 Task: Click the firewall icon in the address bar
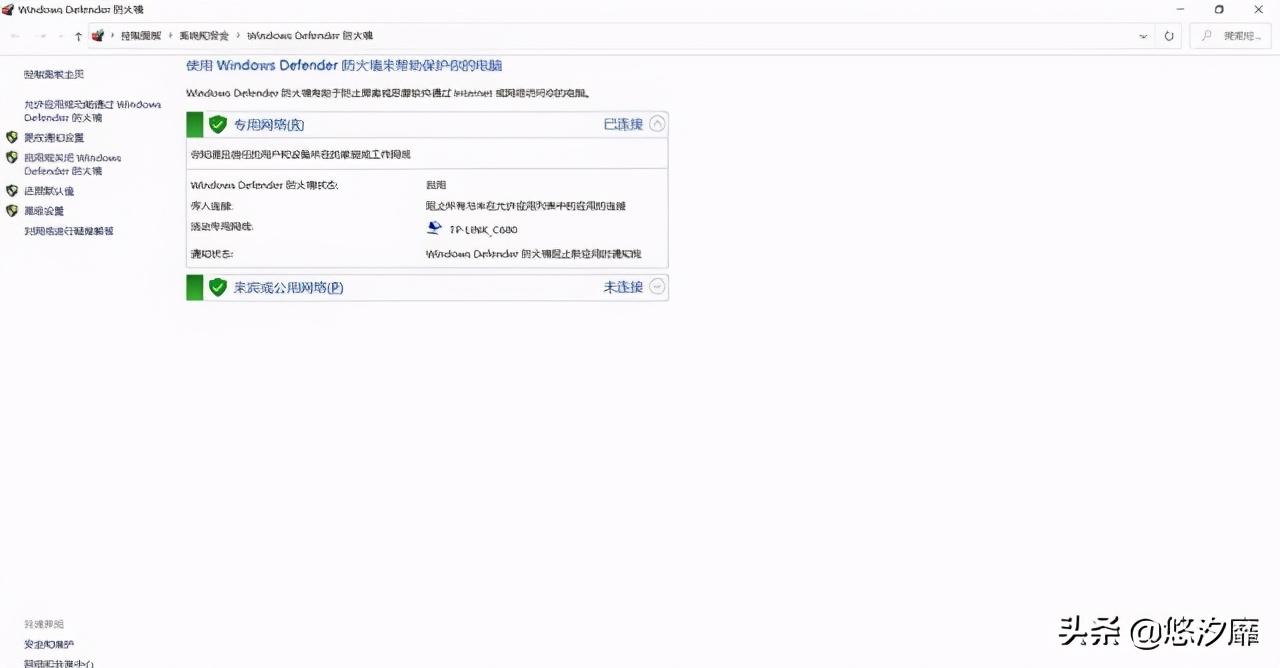98,36
